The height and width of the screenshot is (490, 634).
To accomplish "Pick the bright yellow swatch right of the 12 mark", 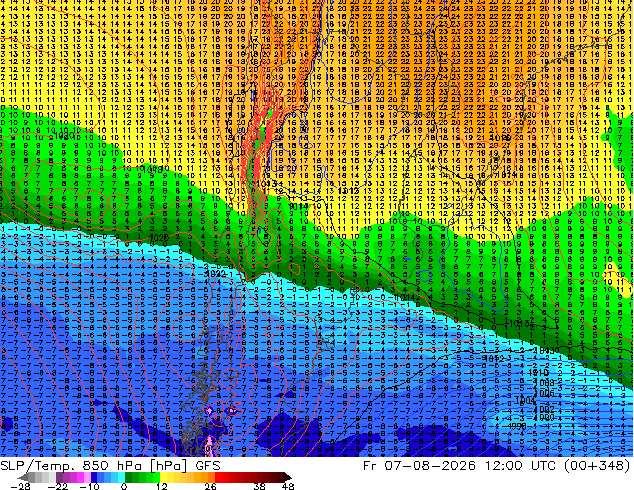I will tap(163, 477).
